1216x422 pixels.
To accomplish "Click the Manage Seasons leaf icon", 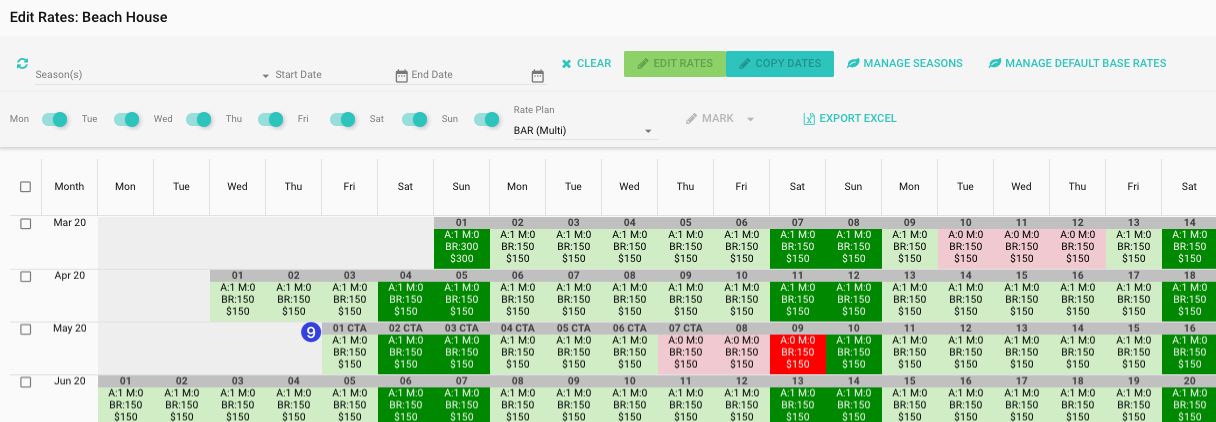I will (853, 64).
